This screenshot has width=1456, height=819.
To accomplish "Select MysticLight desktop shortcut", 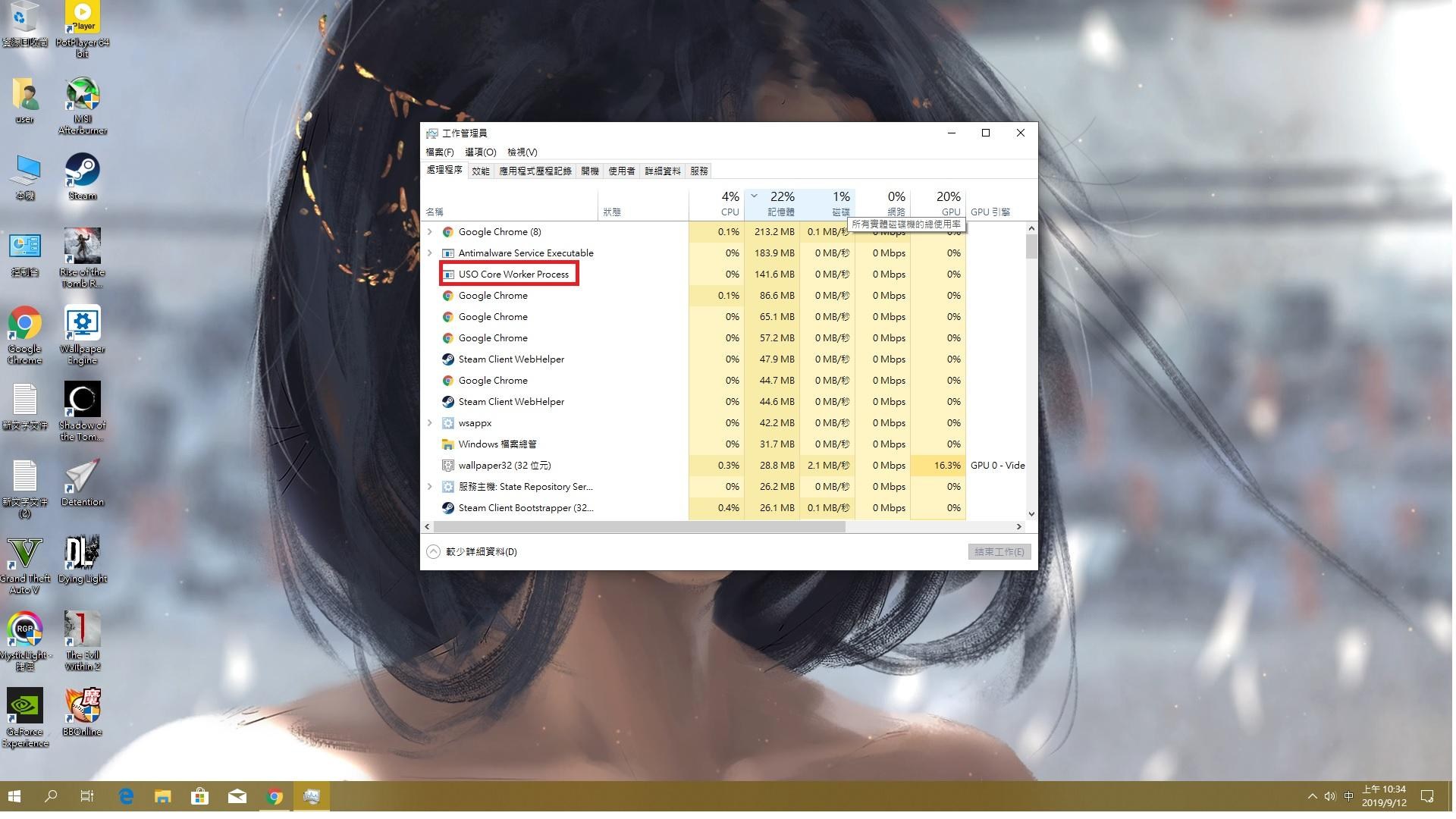I will tap(24, 641).
